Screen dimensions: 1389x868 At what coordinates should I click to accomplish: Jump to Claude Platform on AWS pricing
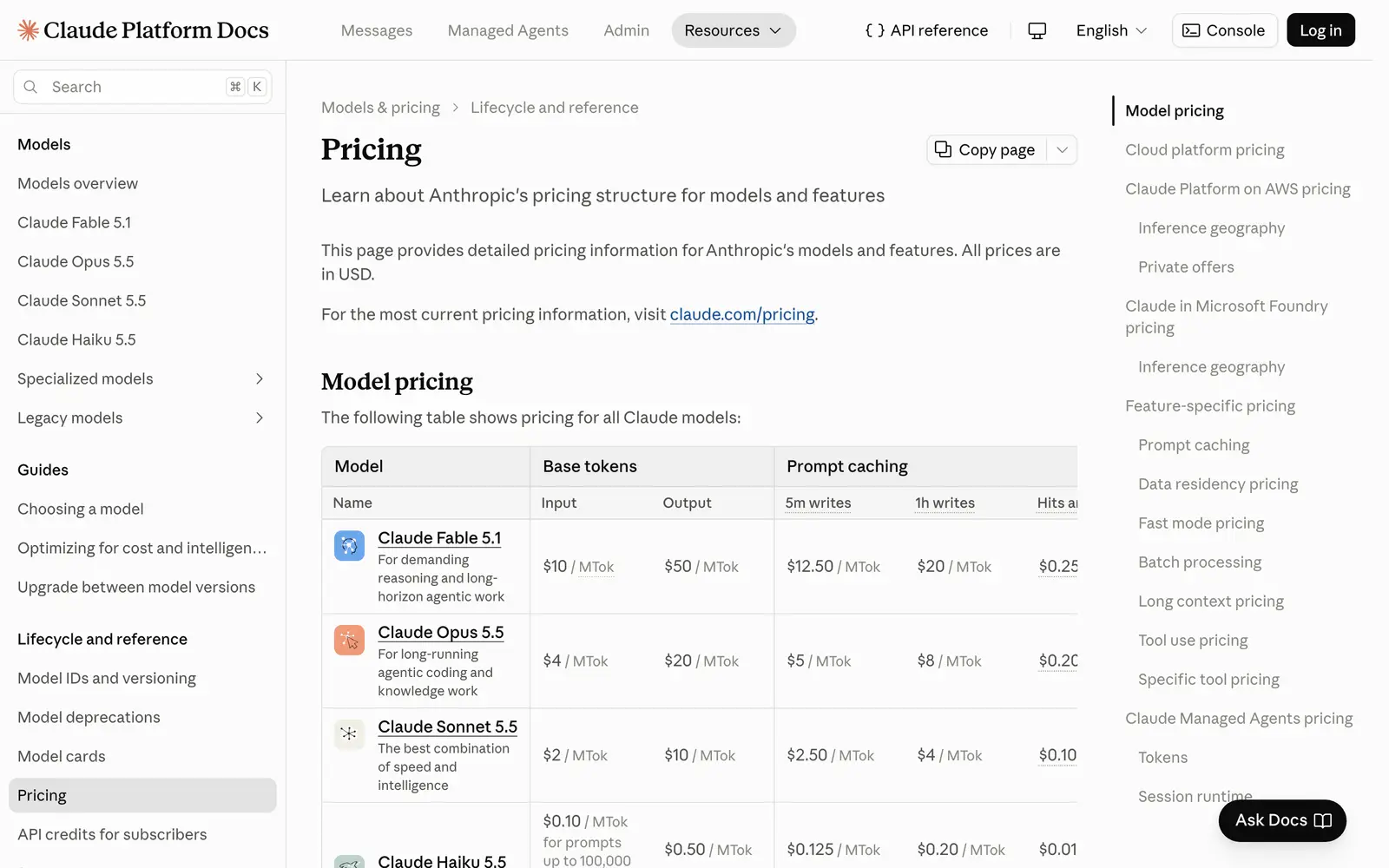tap(1238, 188)
